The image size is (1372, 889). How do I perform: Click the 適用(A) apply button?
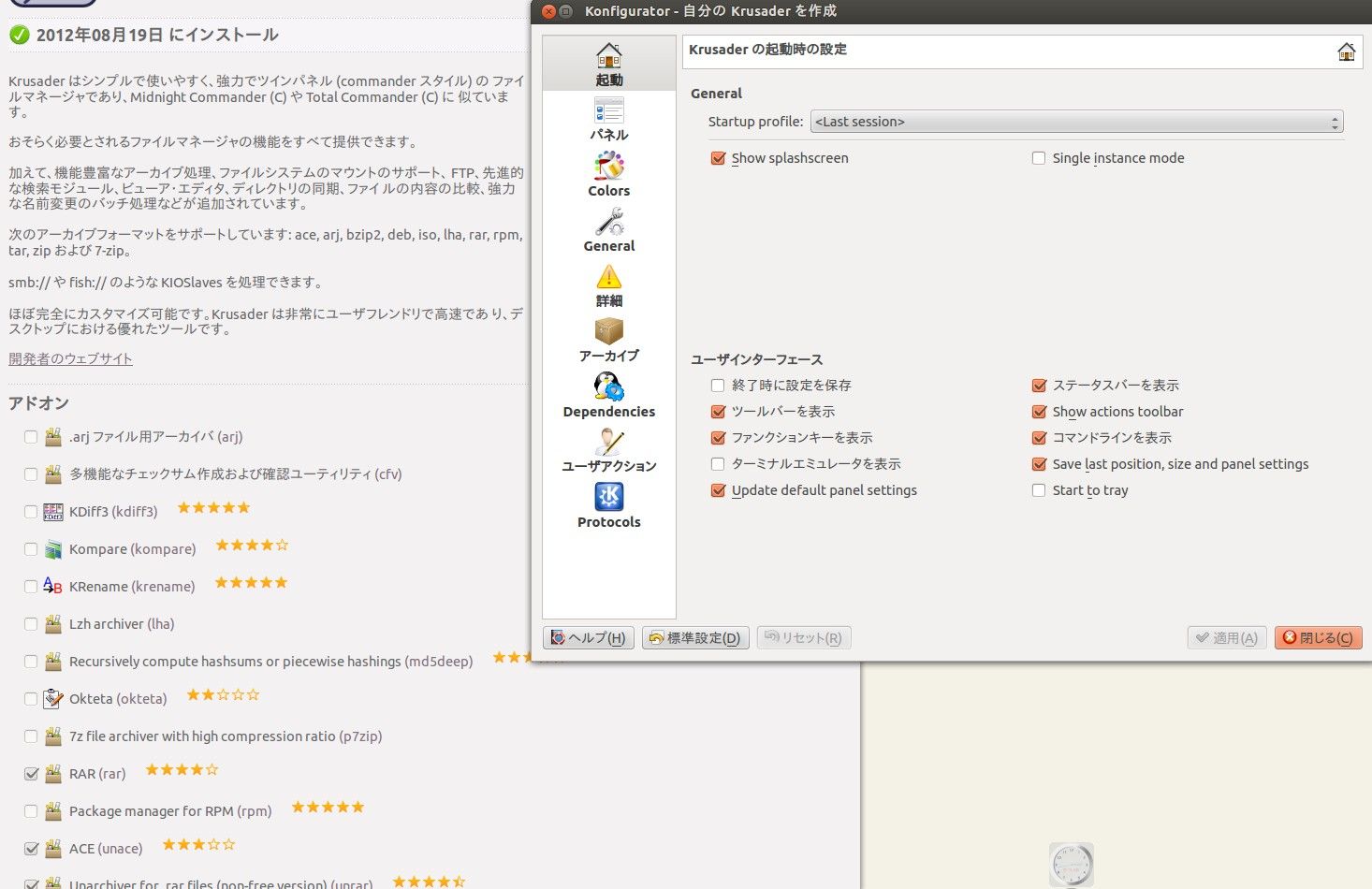point(1228,638)
